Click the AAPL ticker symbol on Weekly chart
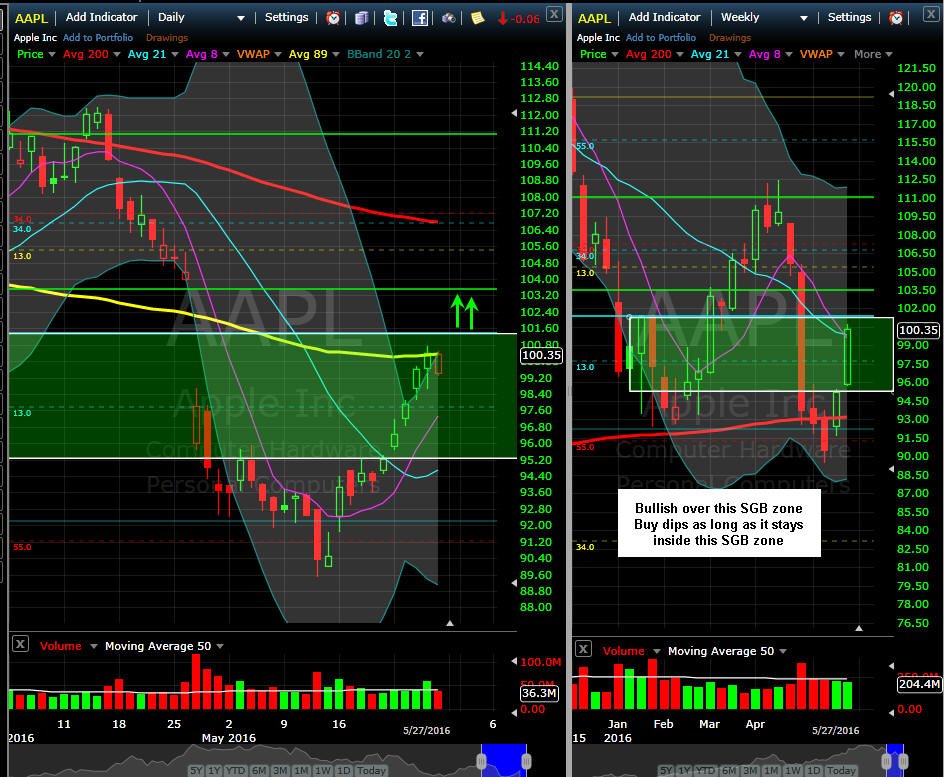 pyautogui.click(x=594, y=18)
